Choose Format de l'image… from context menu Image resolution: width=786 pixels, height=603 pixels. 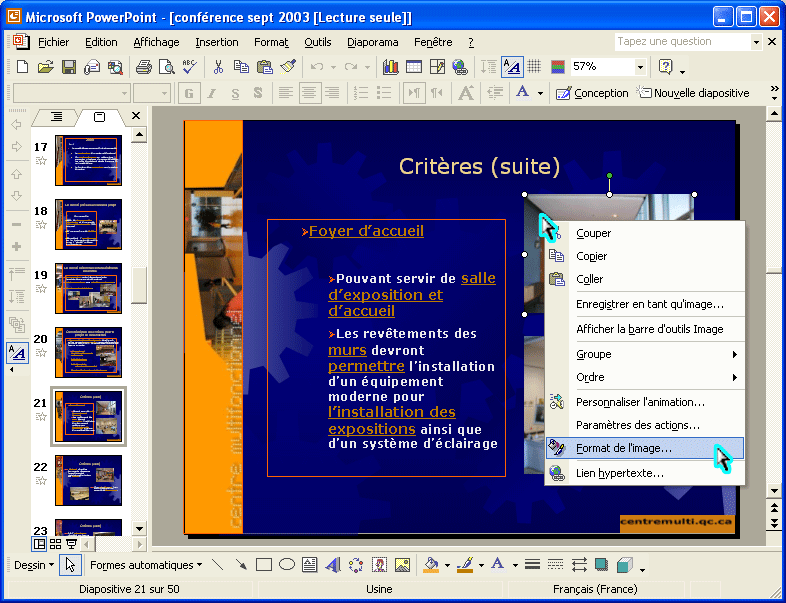[x=645, y=448]
